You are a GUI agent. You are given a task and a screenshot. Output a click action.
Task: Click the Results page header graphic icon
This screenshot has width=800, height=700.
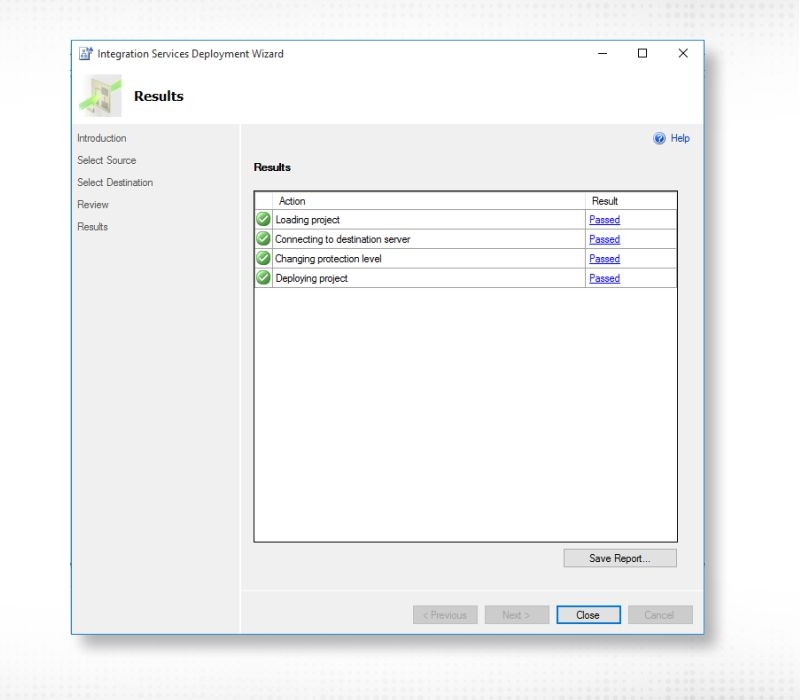[x=99, y=94]
